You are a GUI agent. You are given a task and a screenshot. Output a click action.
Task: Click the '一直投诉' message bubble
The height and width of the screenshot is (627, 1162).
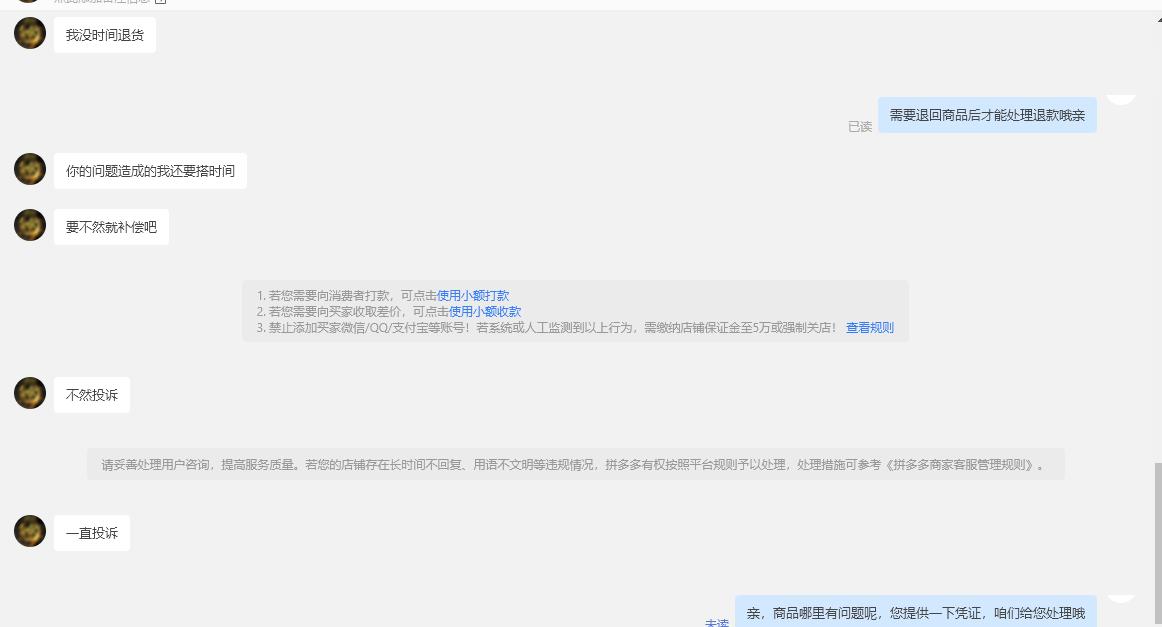tap(91, 532)
